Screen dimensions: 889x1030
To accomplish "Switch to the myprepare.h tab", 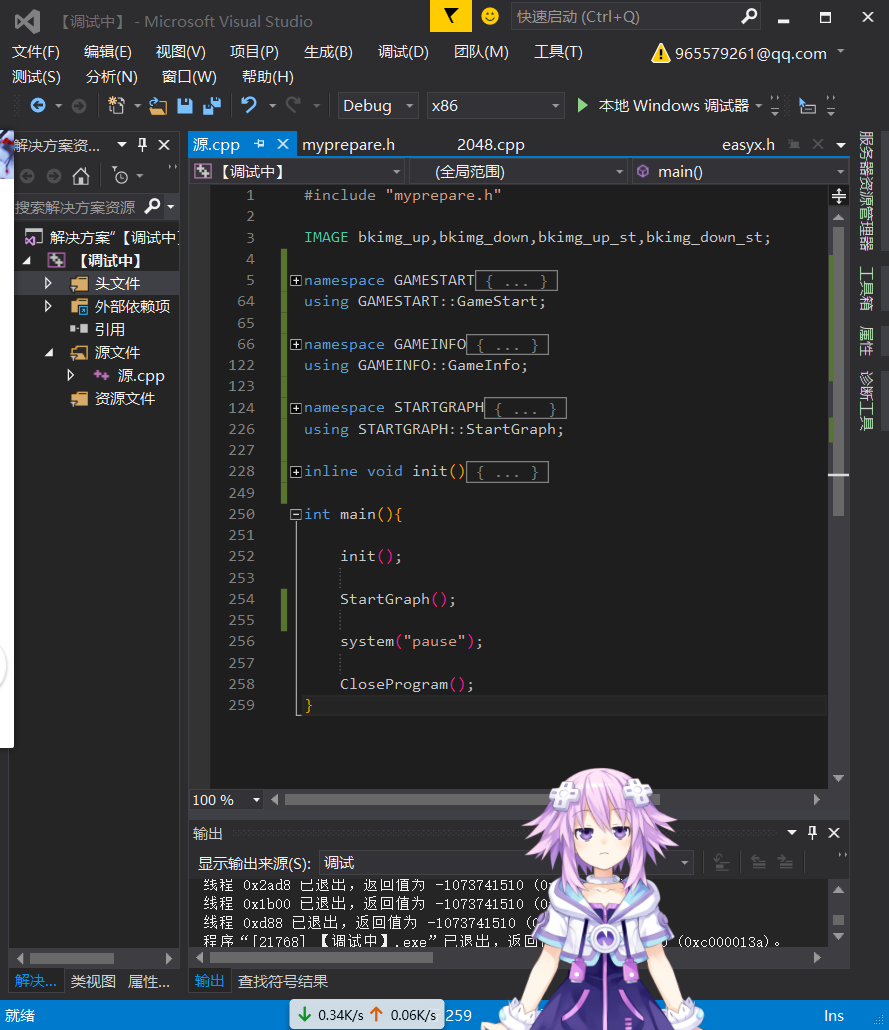I will pyautogui.click(x=348, y=145).
